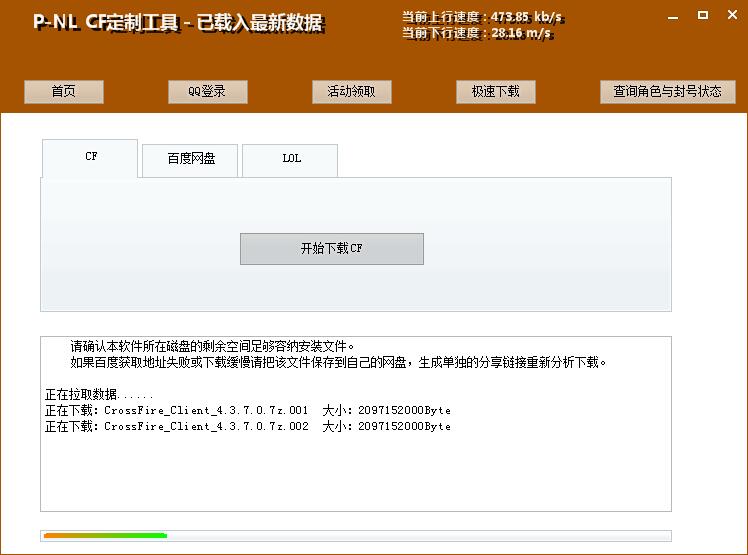Click the download progress bar
Viewport: 748px width, 555px height.
coord(356,535)
